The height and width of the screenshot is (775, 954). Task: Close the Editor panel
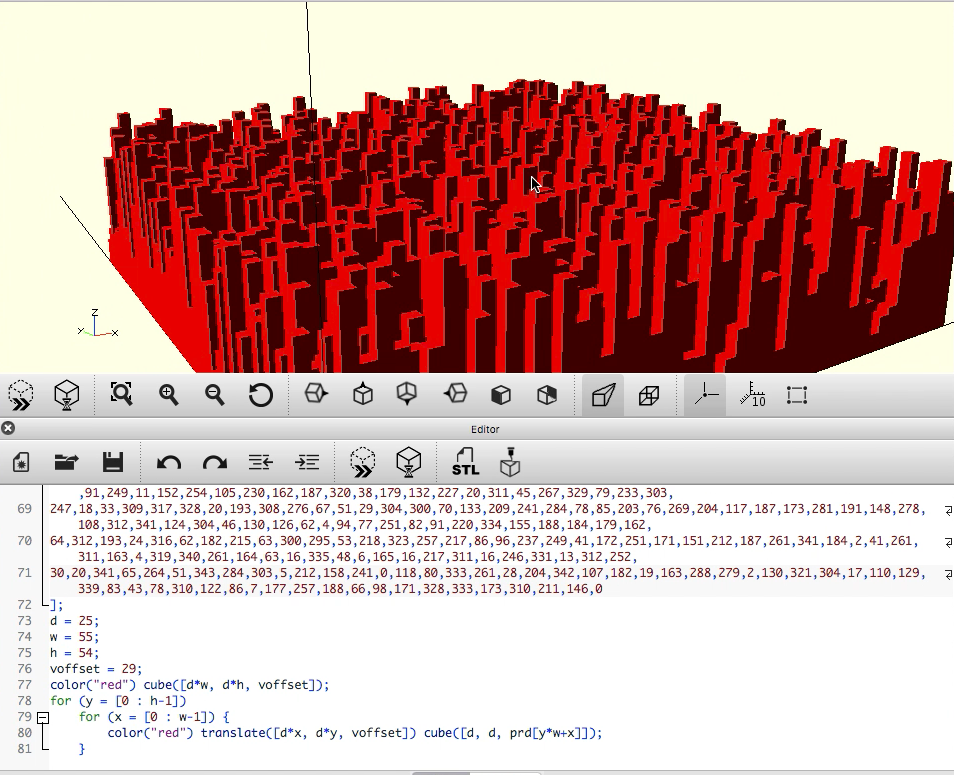coord(8,429)
